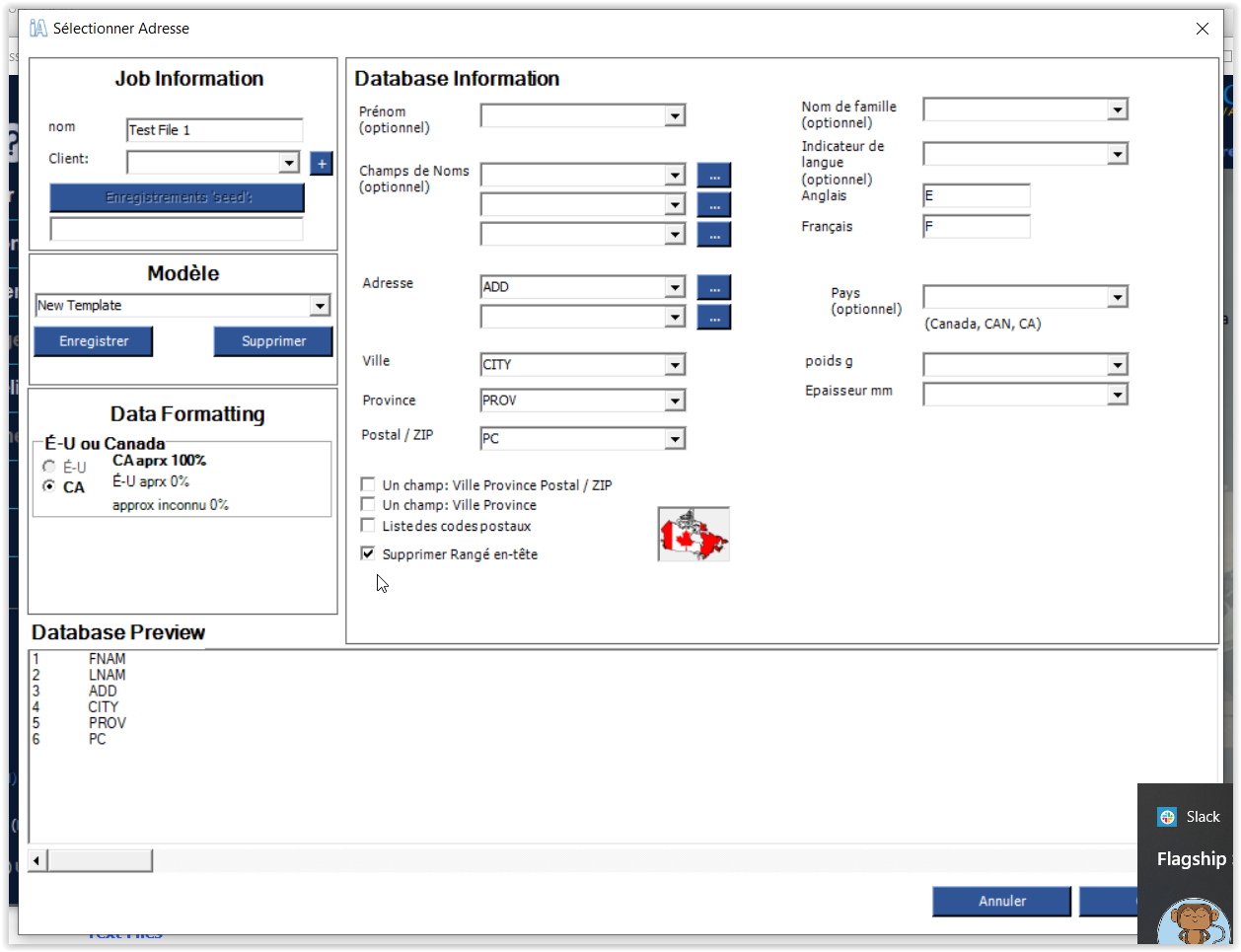Open browse button for first Champs de Noms field
1241x952 pixels.
click(x=714, y=176)
